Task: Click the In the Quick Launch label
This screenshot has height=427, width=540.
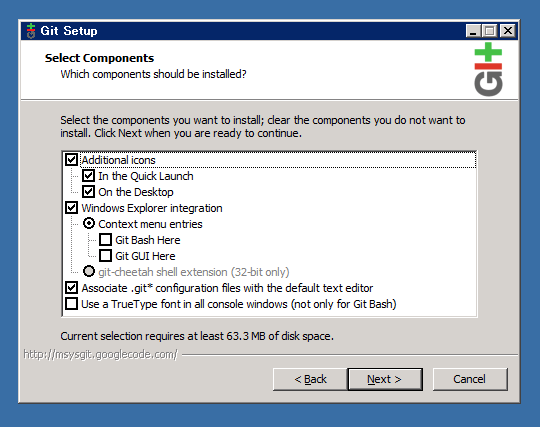Action: pyautogui.click(x=146, y=176)
